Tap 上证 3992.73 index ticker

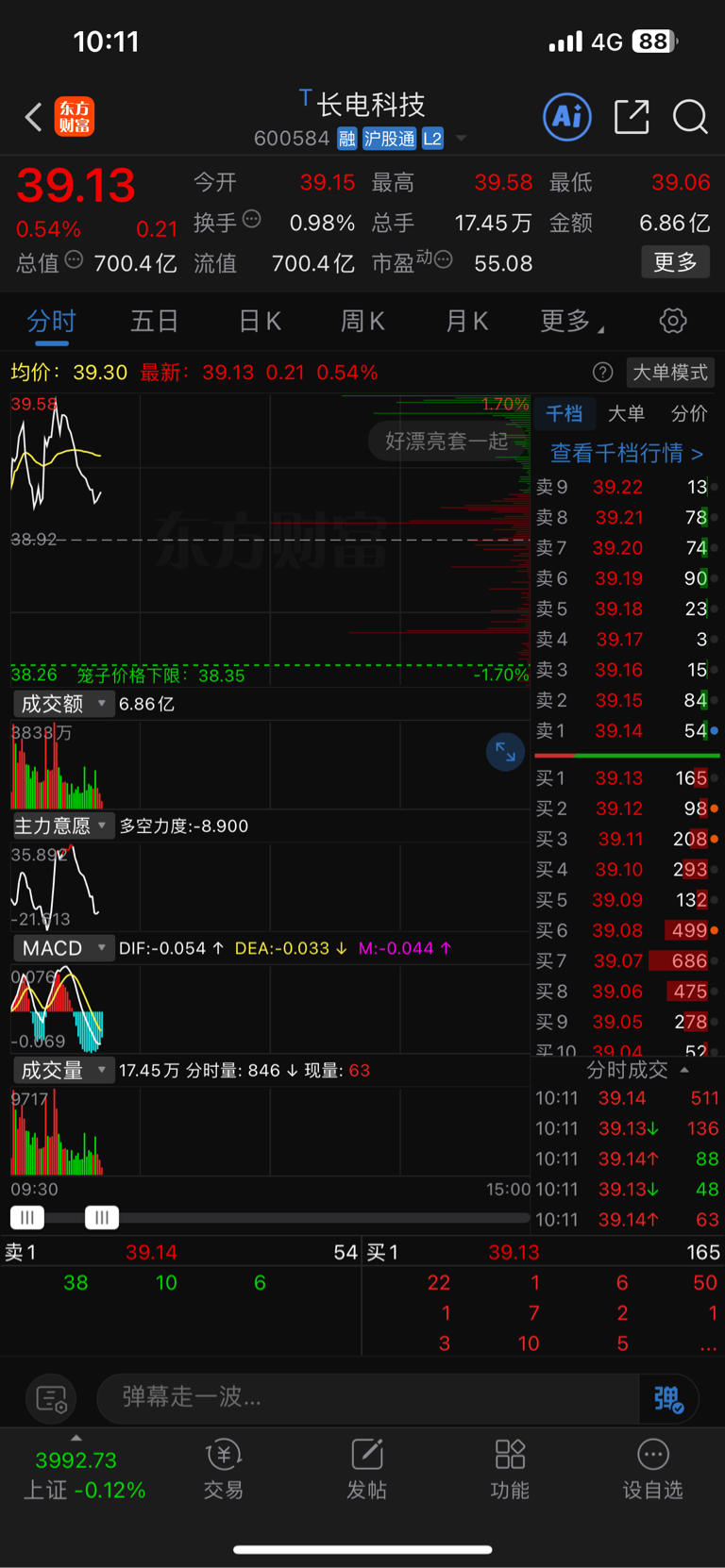(x=84, y=1475)
